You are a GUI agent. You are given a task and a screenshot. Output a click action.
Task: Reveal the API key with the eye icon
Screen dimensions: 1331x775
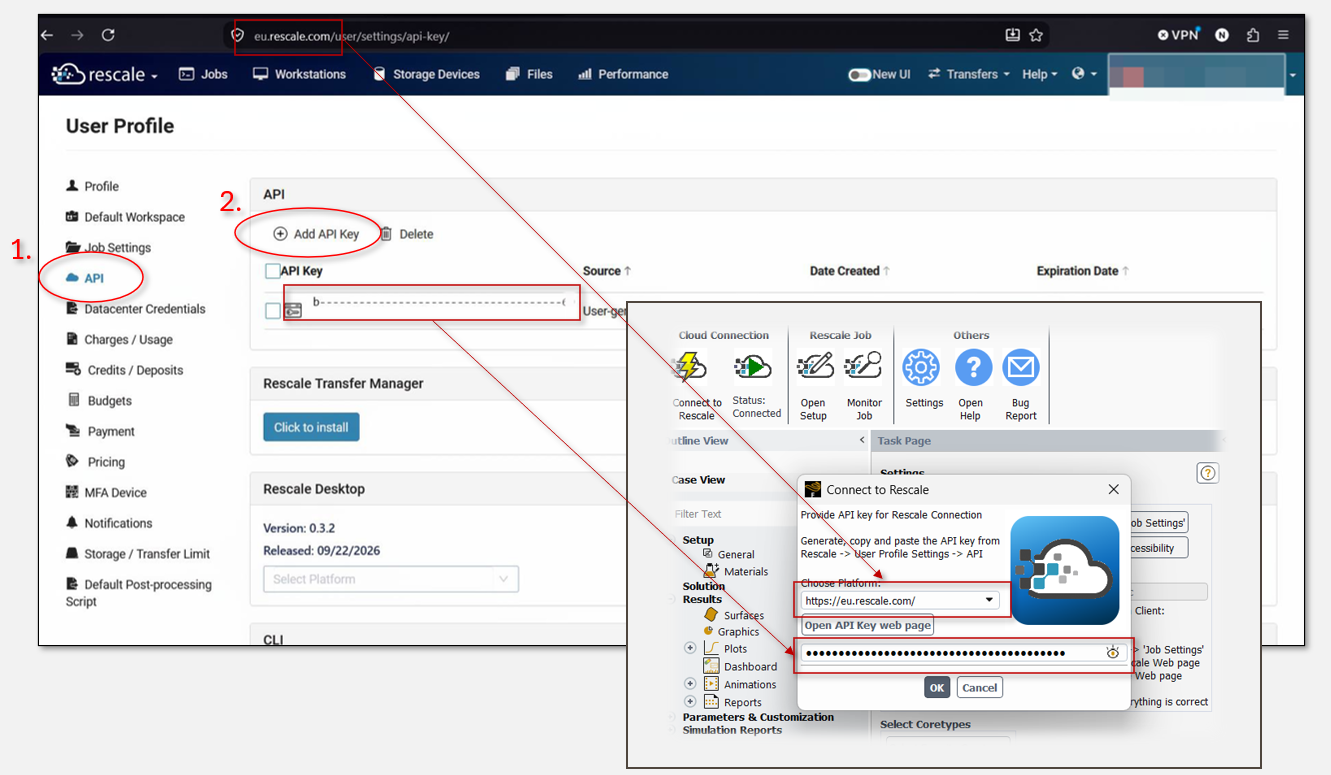click(1113, 653)
